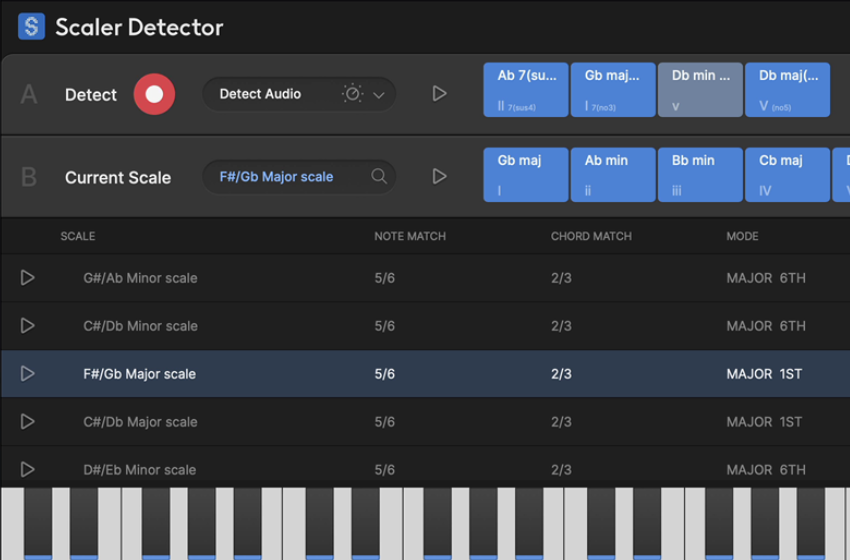Viewport: 850px width, 560px height.
Task: Preview the D#/Eb Minor scale
Action: (28, 469)
